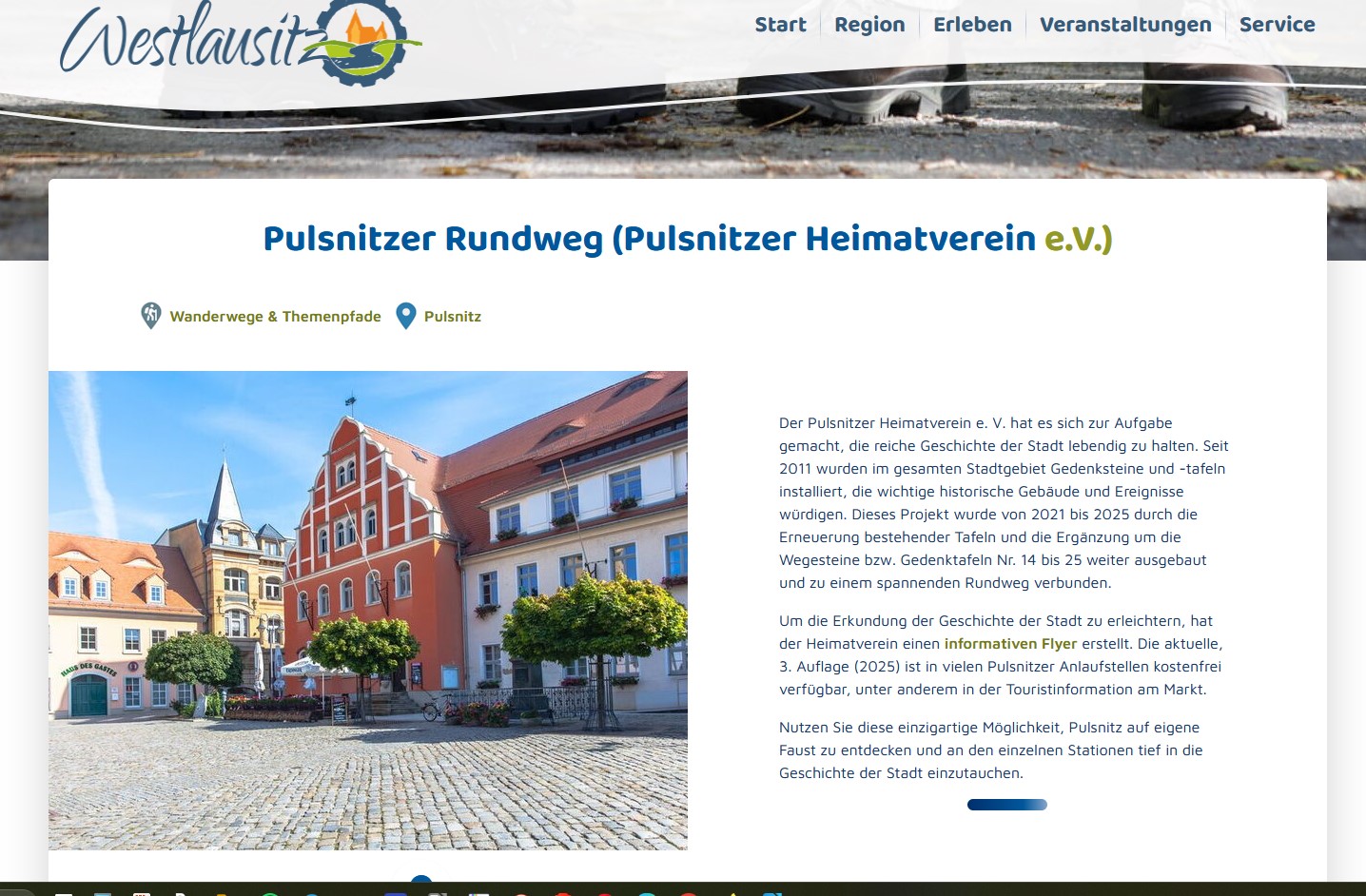Select Erleben in the top navigation
The width and height of the screenshot is (1366, 896).
(972, 25)
